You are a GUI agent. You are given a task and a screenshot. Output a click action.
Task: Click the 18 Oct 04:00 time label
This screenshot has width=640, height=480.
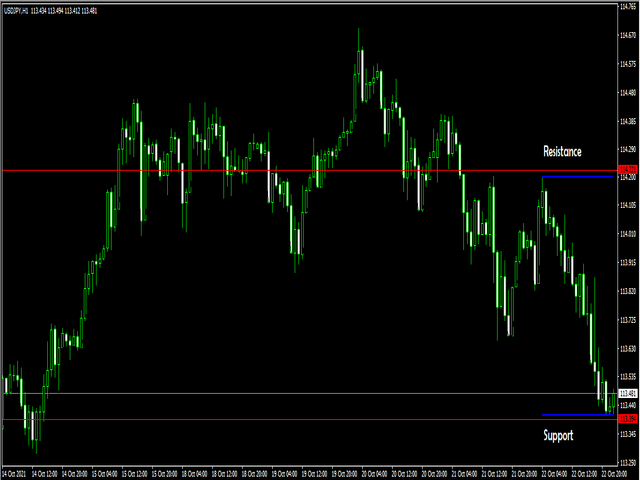click(x=195, y=473)
